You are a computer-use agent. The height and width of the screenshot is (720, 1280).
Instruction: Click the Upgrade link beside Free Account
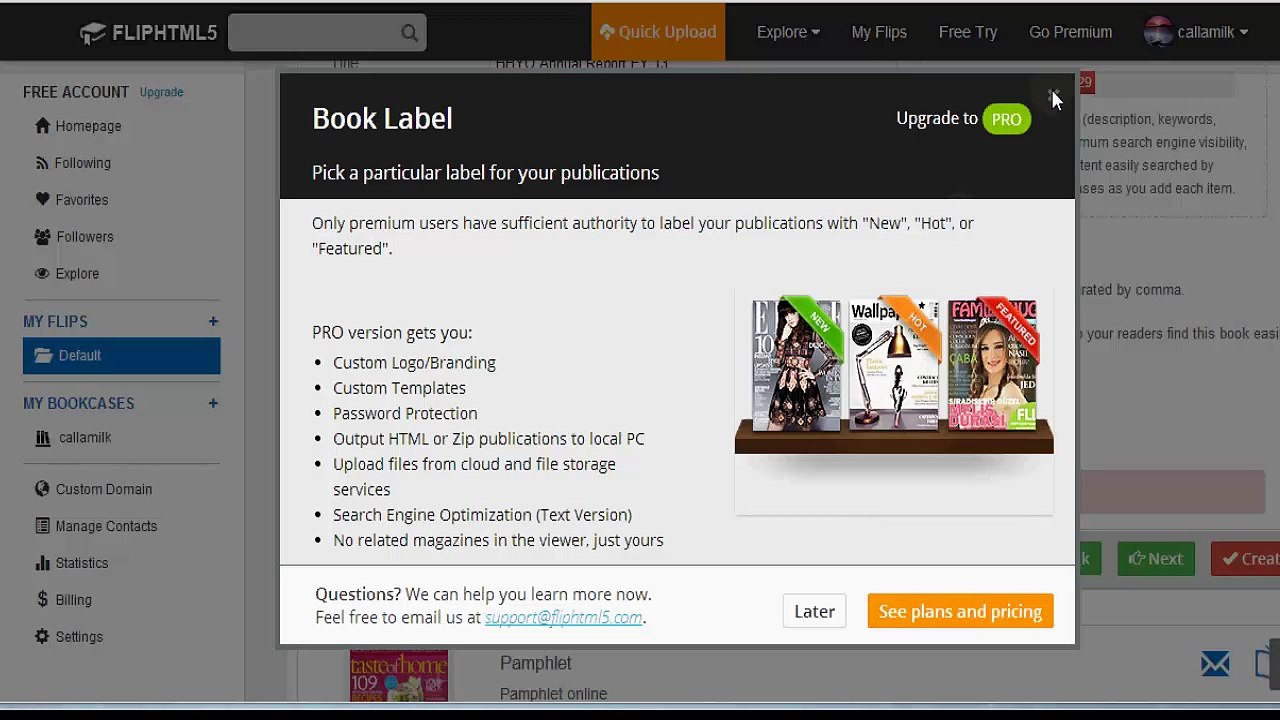[x=161, y=92]
